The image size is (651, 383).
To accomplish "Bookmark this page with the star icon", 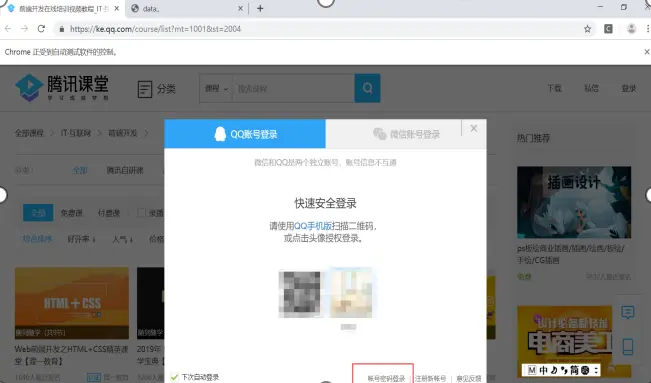I will 587,29.
